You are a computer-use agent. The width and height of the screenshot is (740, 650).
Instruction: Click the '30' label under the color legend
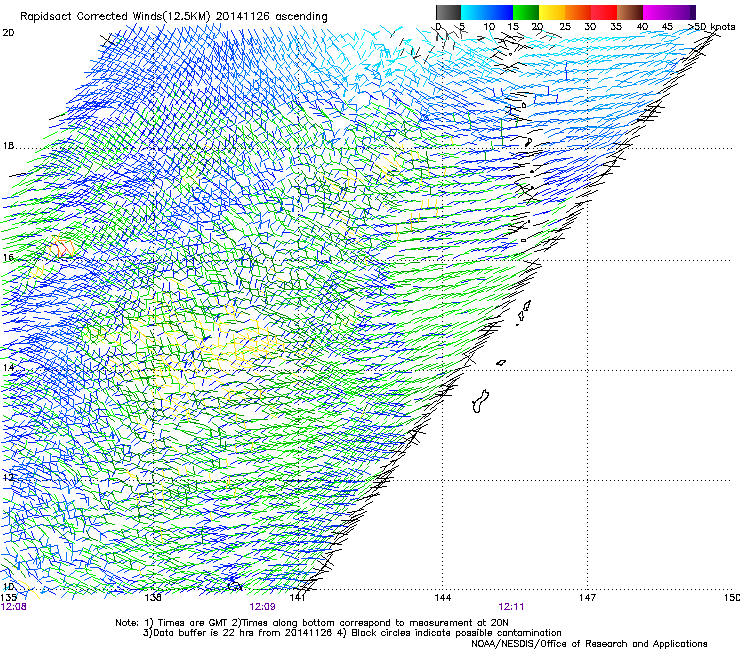click(x=590, y=26)
